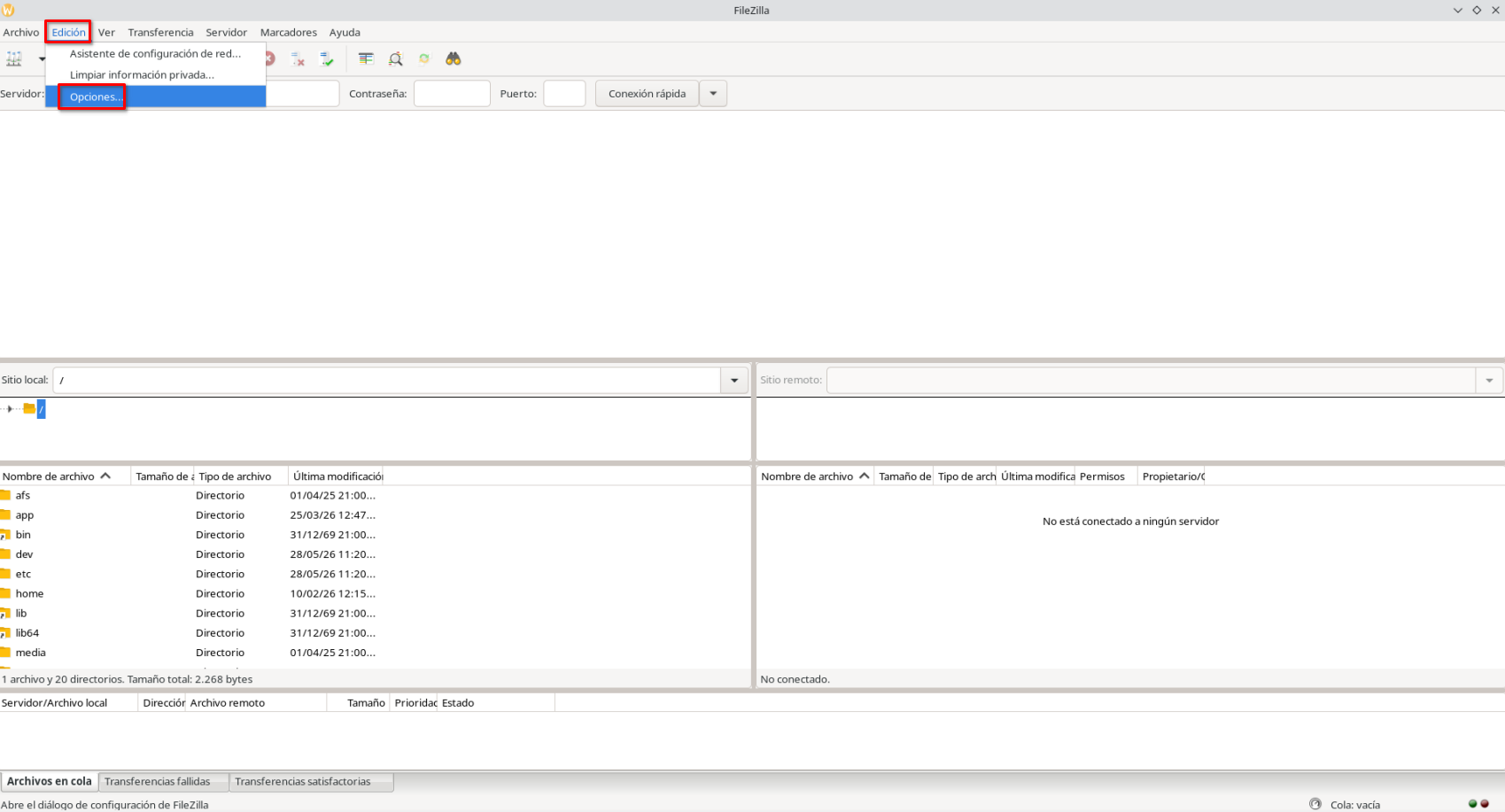Select the 'app' directory name
The height and width of the screenshot is (812, 1505).
click(x=25, y=515)
